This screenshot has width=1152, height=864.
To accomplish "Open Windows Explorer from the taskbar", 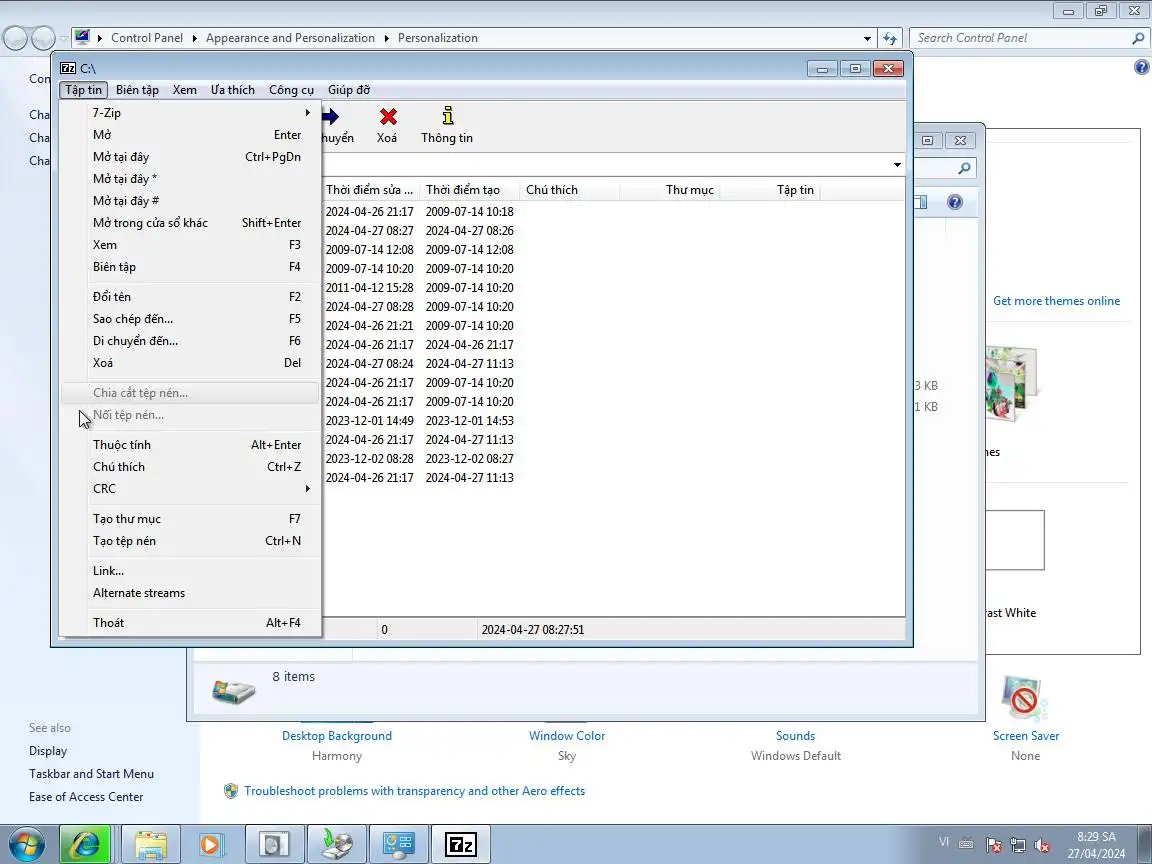I will tap(151, 844).
